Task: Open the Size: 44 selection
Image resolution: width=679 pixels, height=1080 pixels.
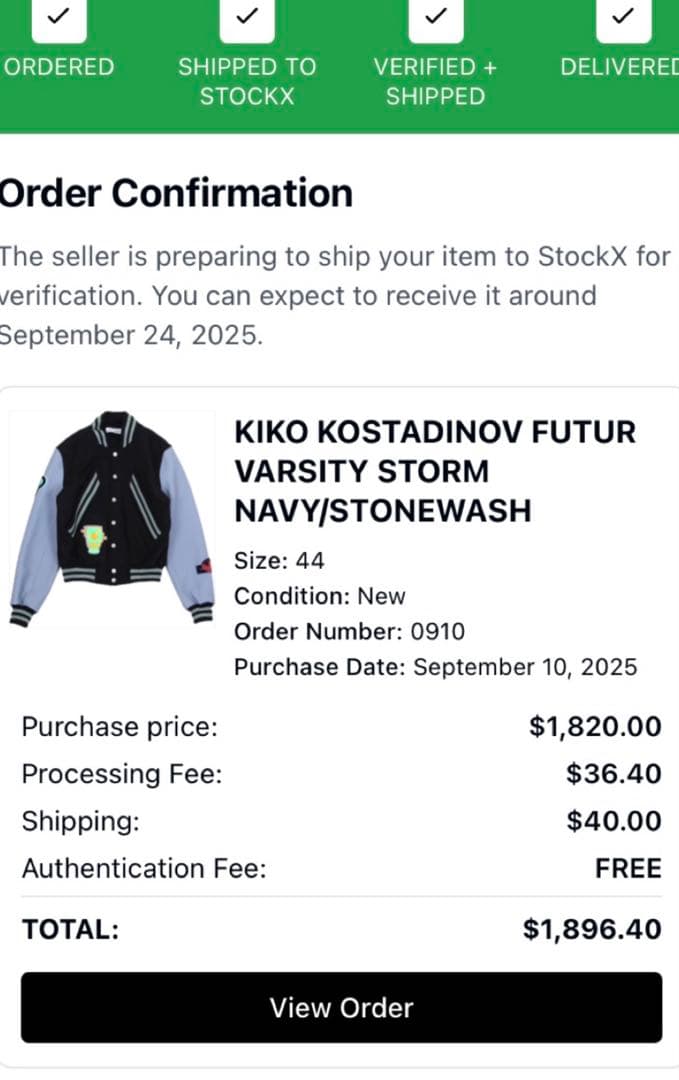Action: (x=278, y=561)
